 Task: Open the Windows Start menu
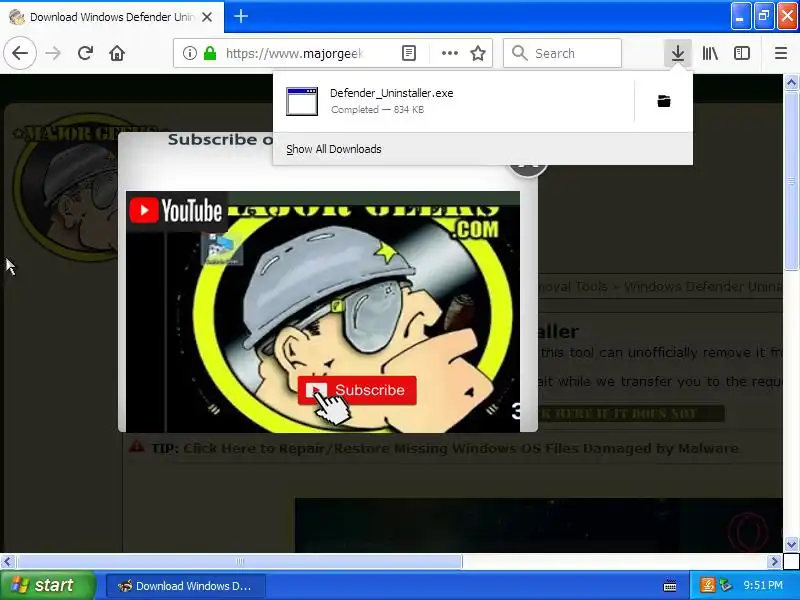[47, 585]
